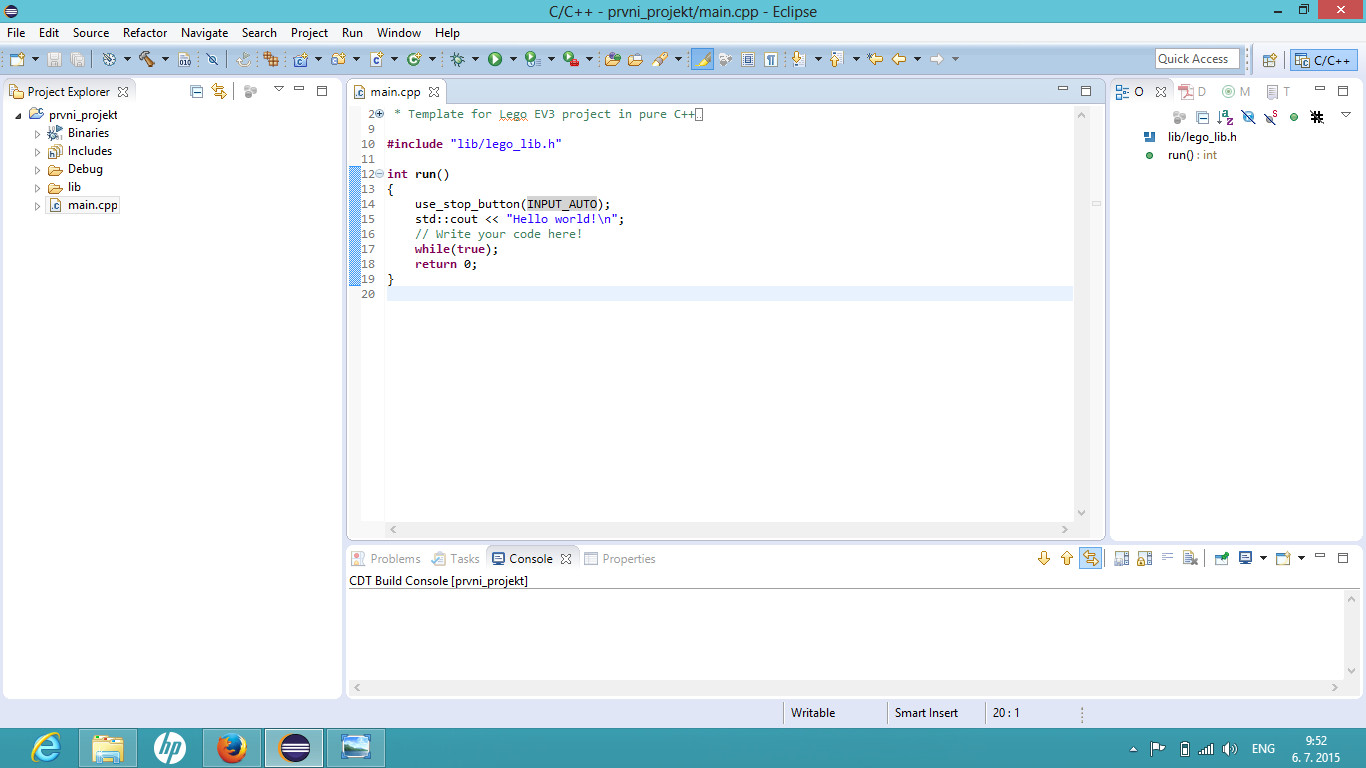Select the C/C++ perspective button

coord(1324,60)
